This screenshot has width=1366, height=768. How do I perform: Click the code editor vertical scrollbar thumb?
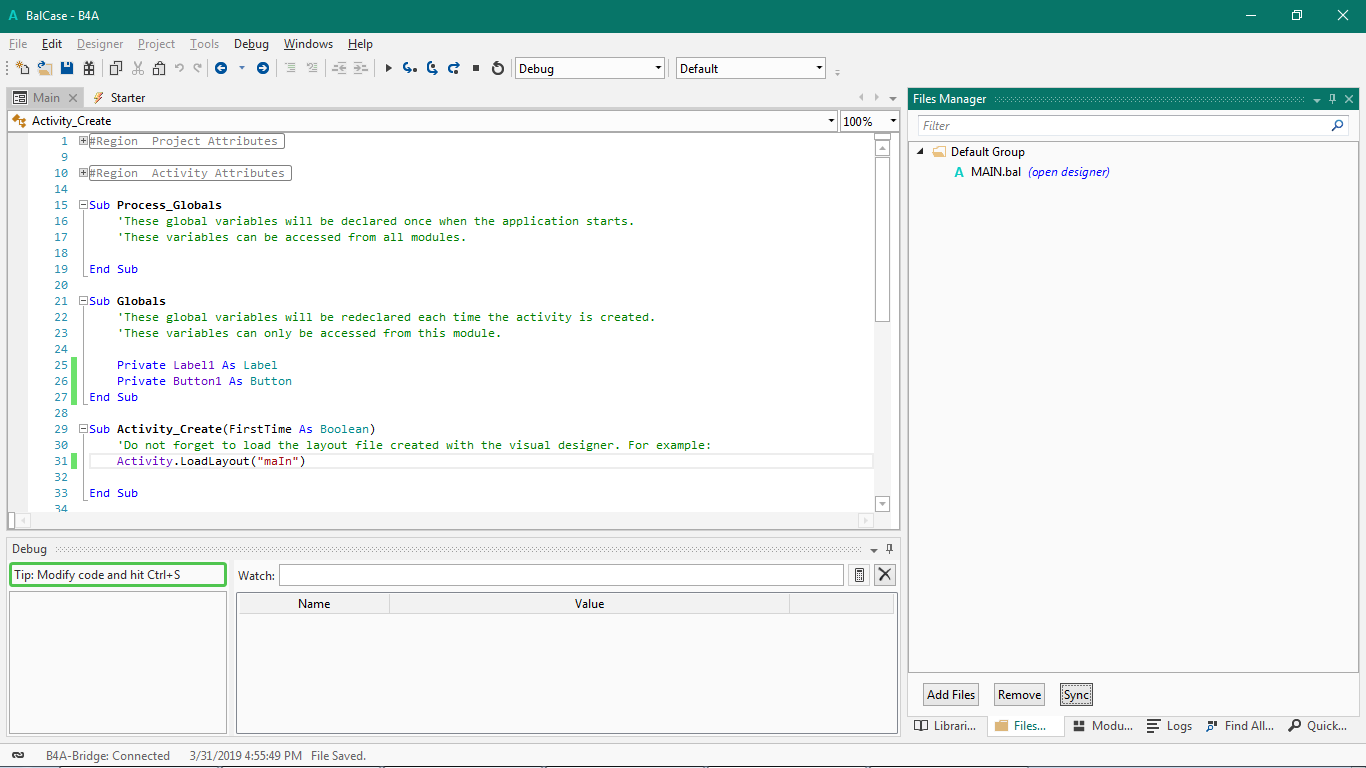click(882, 238)
